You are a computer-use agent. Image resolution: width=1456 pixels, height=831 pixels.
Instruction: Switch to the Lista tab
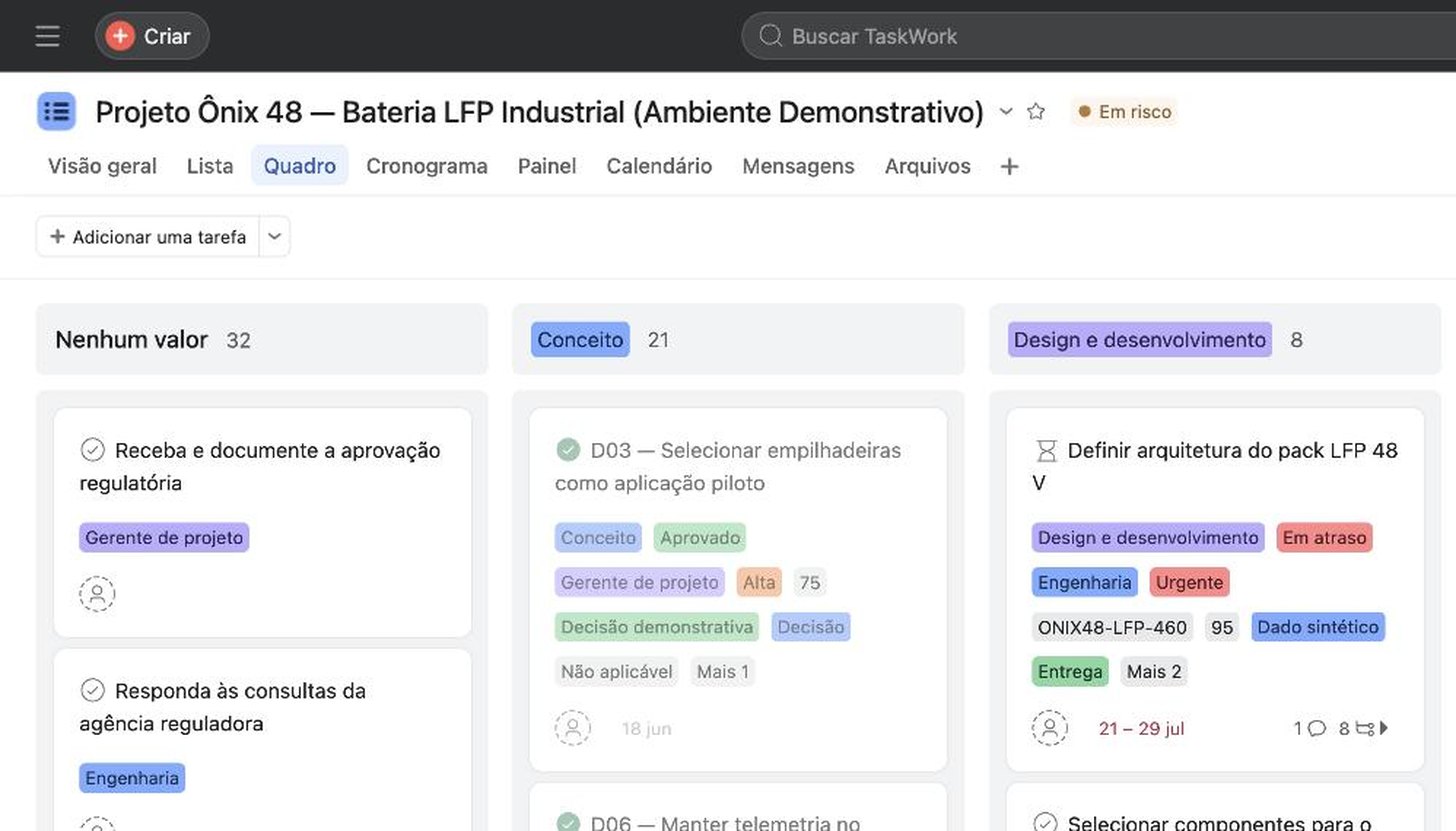point(210,166)
